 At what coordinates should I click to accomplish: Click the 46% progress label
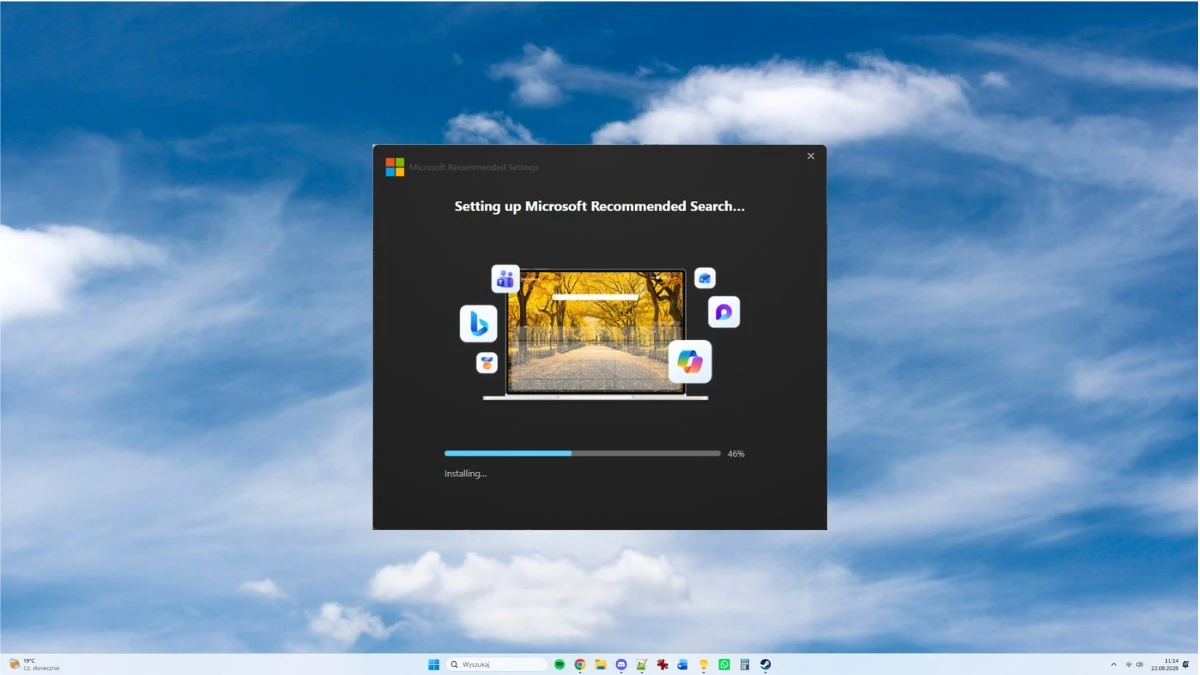click(736, 454)
